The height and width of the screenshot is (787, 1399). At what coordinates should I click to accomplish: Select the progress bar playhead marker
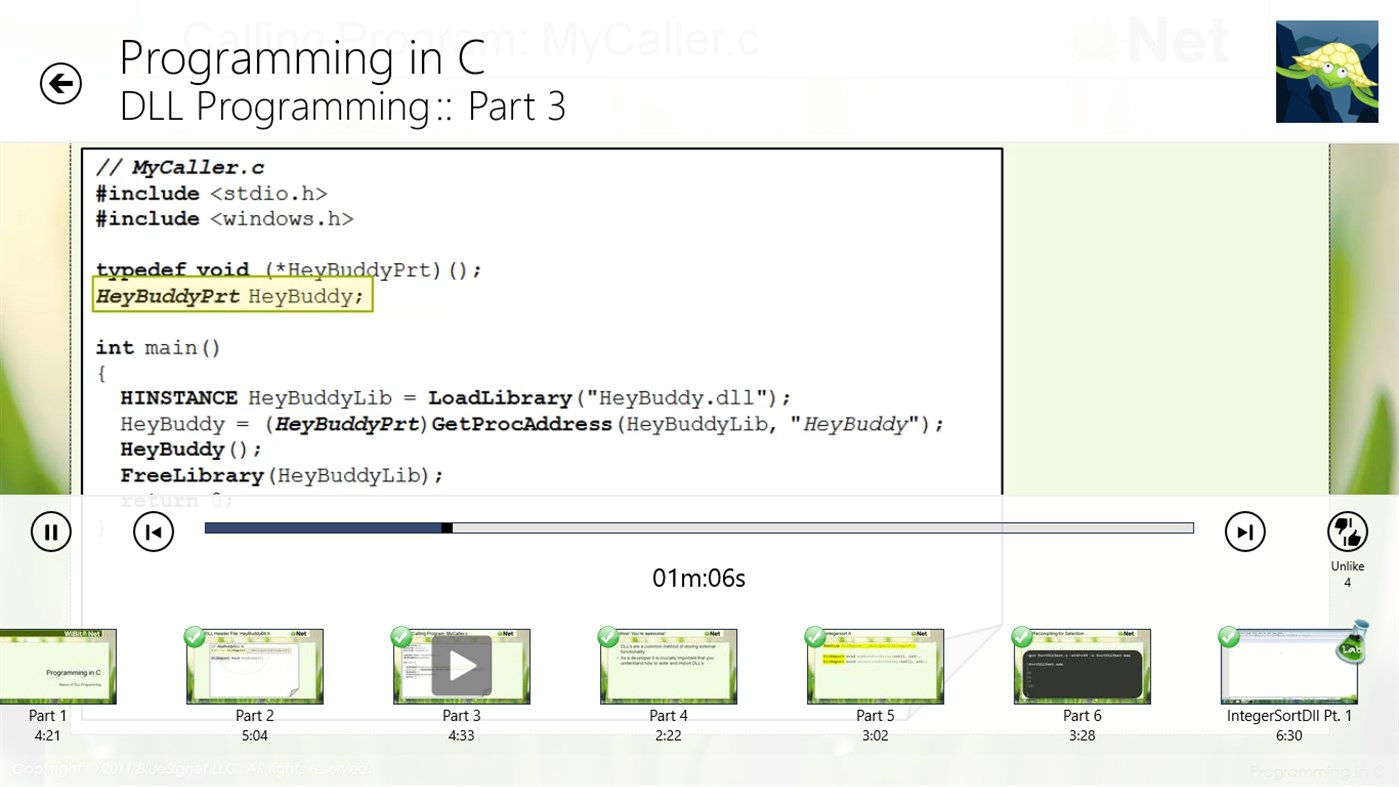[x=447, y=528]
